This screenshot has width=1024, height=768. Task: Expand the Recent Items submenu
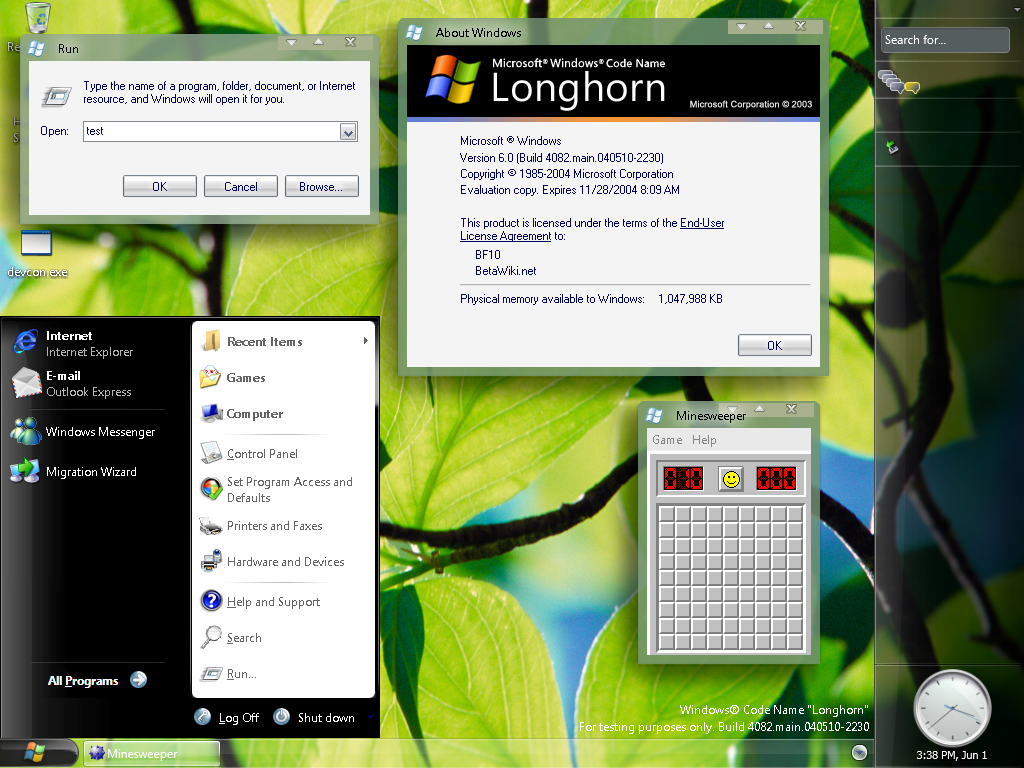click(x=284, y=342)
